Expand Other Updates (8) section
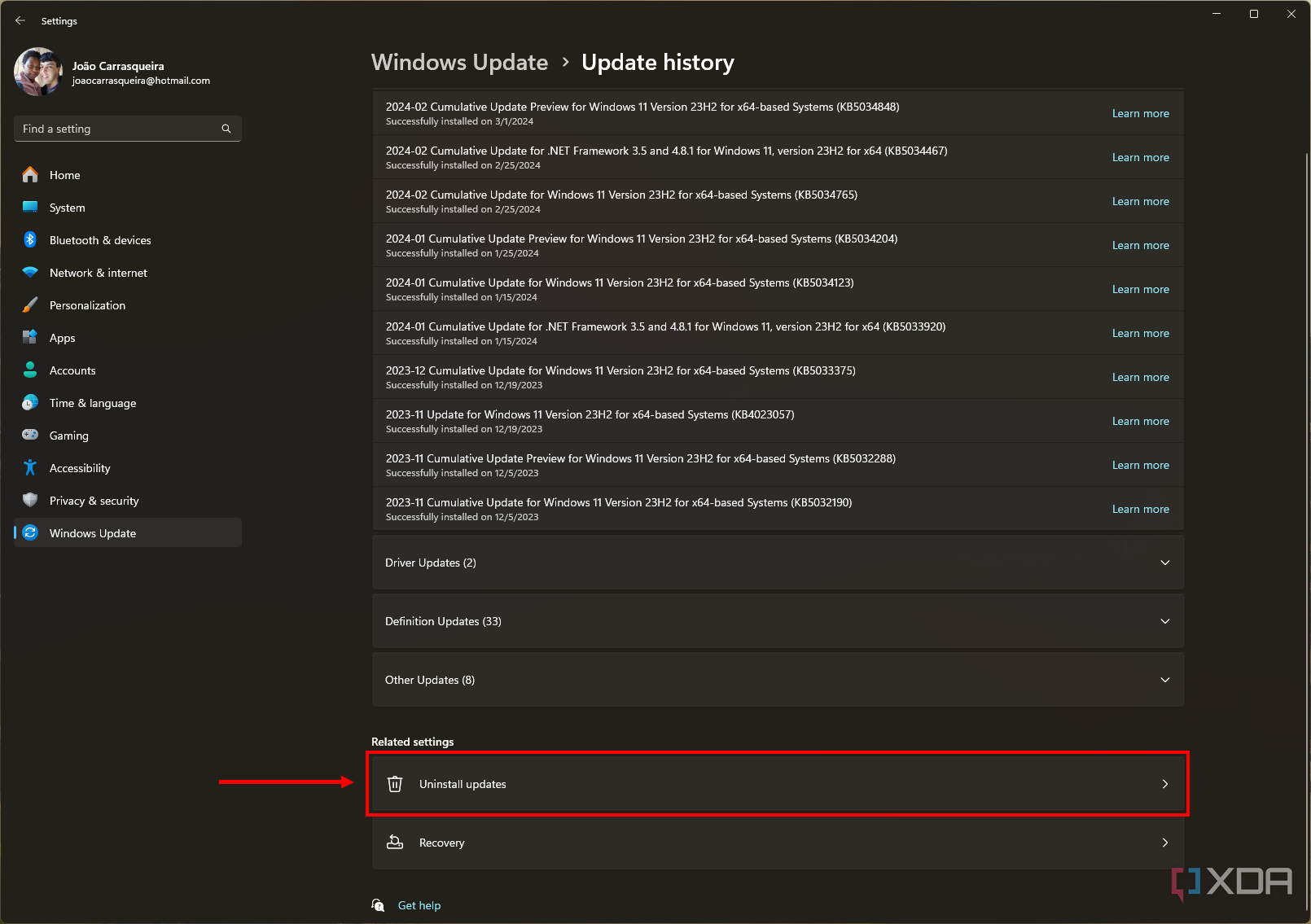Viewport: 1311px width, 924px height. click(778, 680)
